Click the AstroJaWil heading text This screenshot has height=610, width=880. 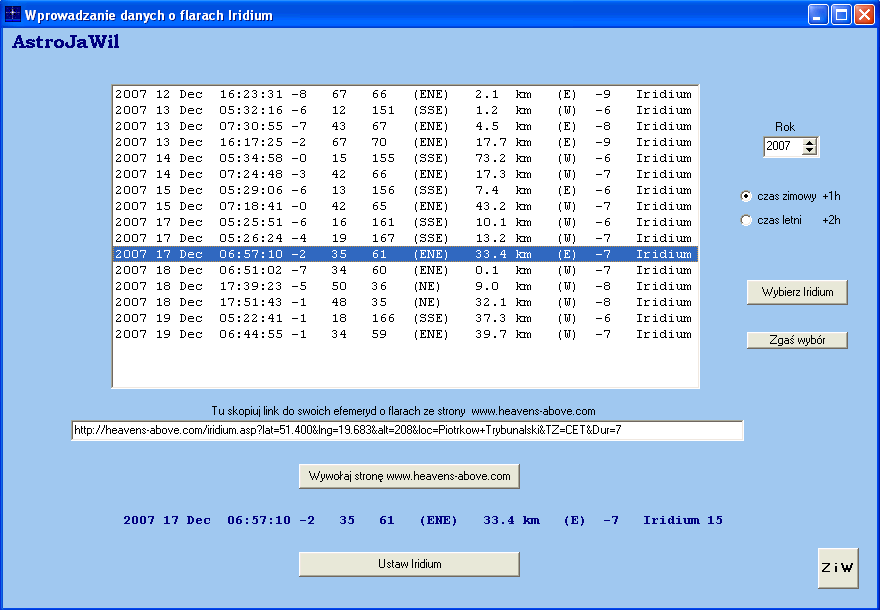pyautogui.click(x=66, y=42)
